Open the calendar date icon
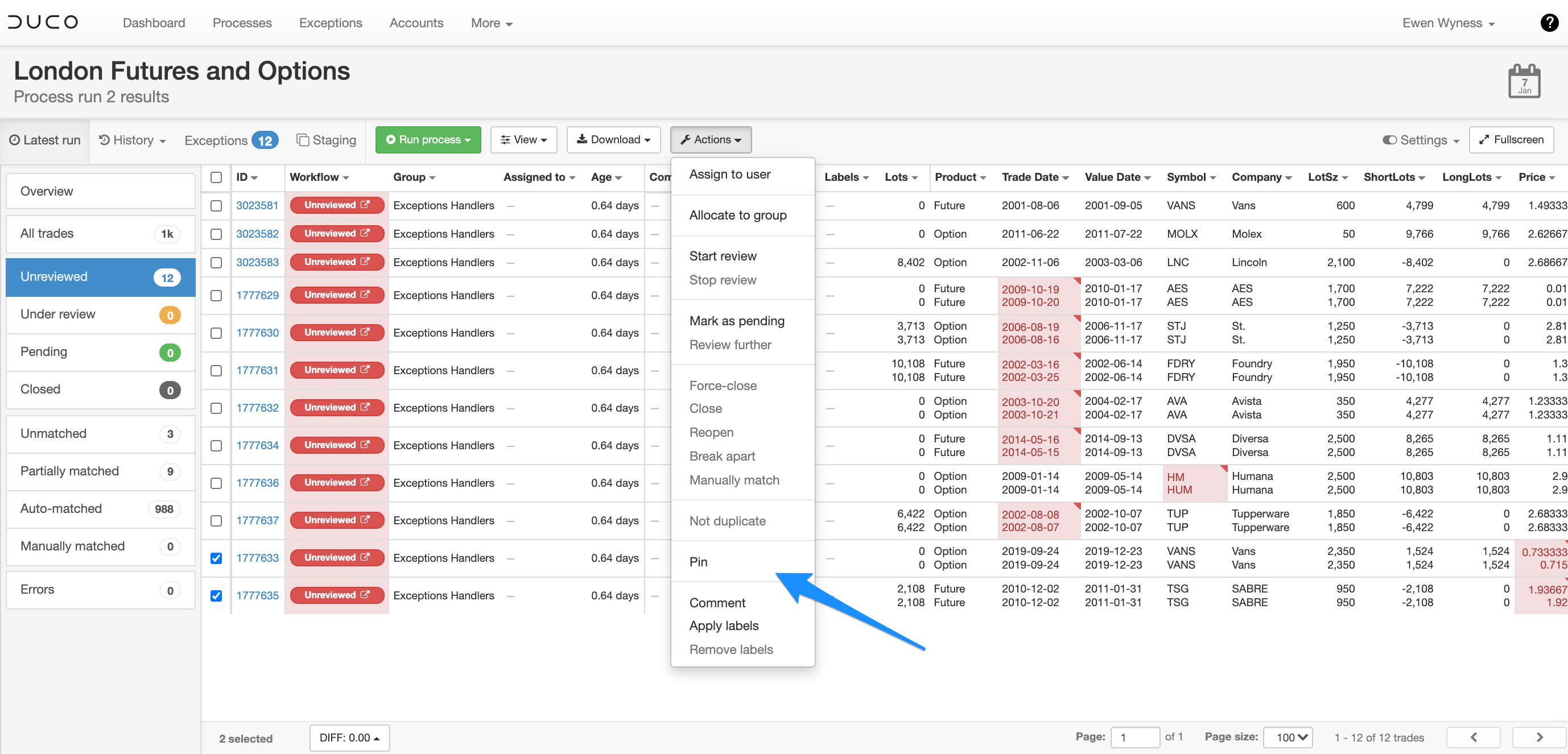Screen dimensions: 1568x754 1524,81
